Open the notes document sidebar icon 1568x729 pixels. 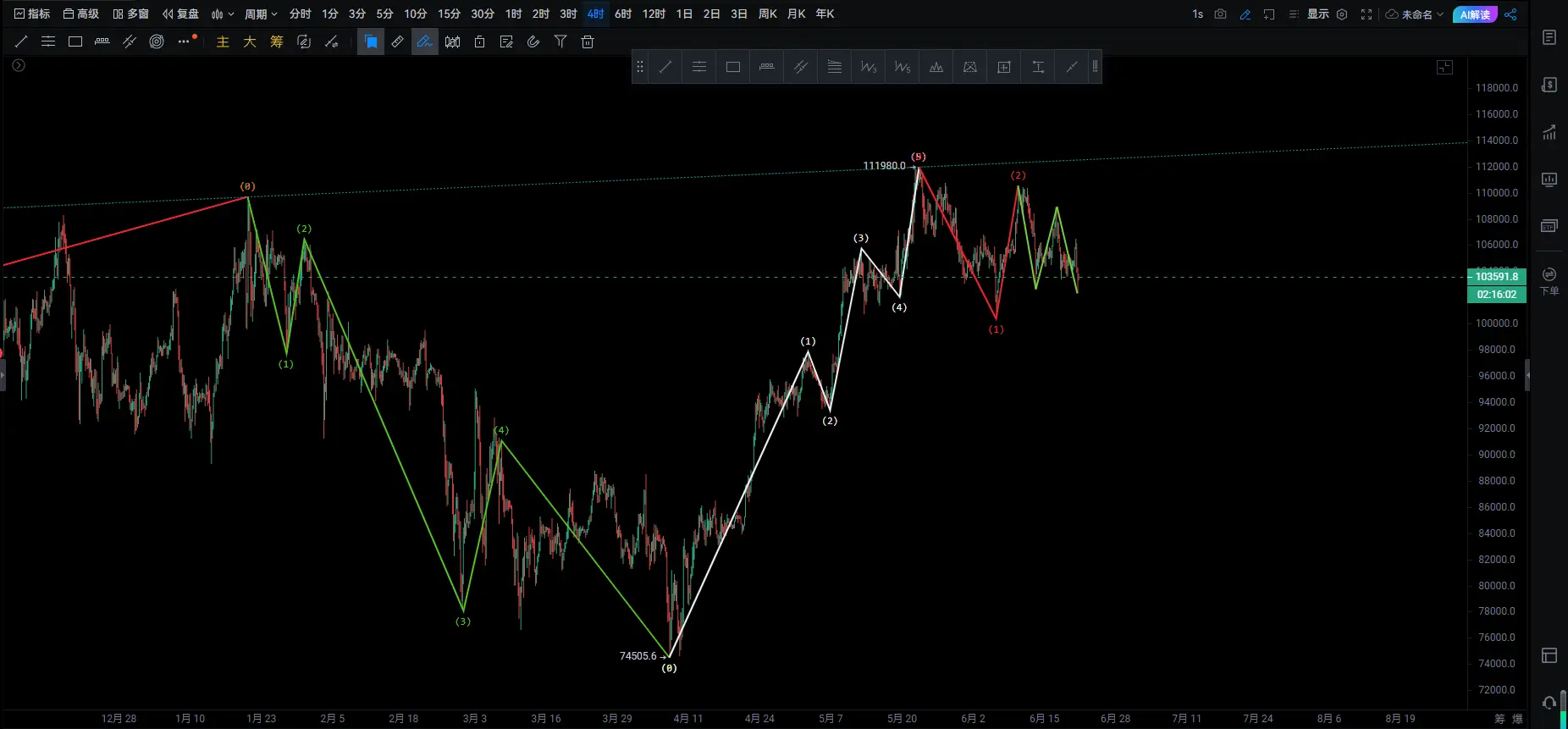tap(1549, 37)
